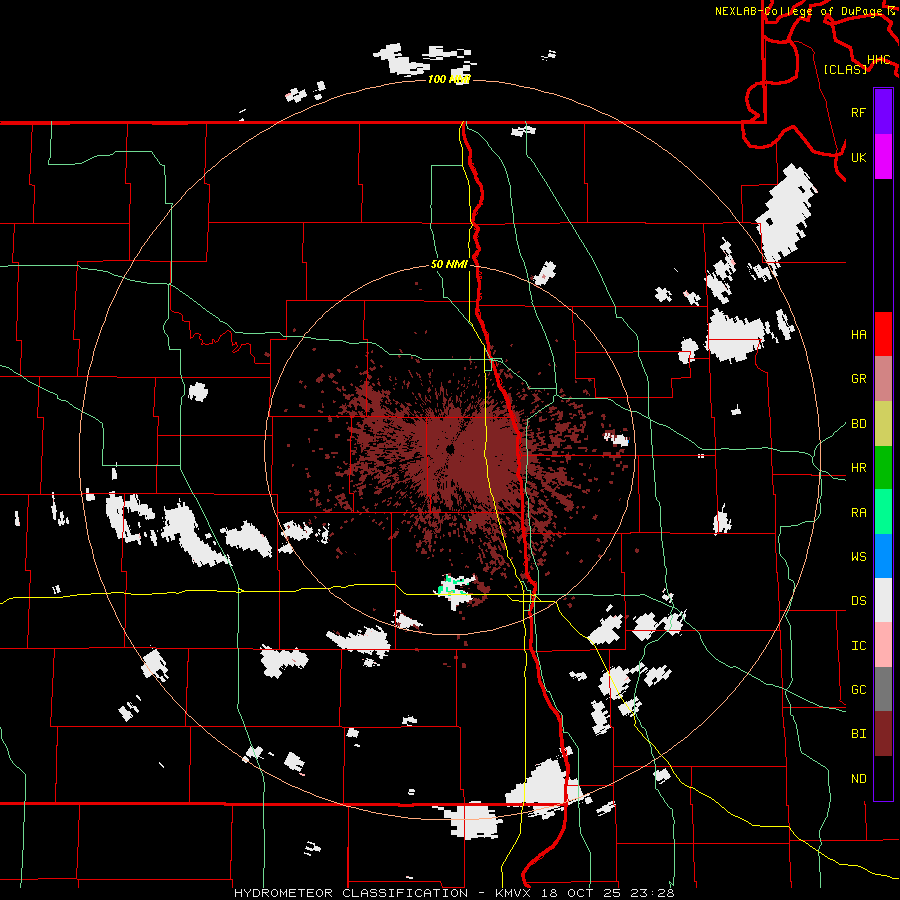Click the yellow BD legend color swatch
Image resolution: width=900 pixels, height=900 pixels.
tap(883, 424)
